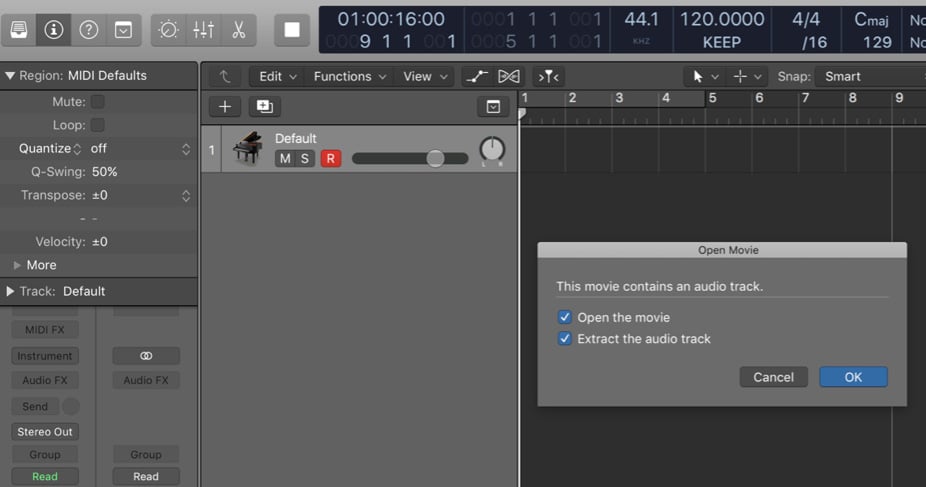Uncheck Open the movie checkbox
The width and height of the screenshot is (926, 487).
[x=565, y=317]
